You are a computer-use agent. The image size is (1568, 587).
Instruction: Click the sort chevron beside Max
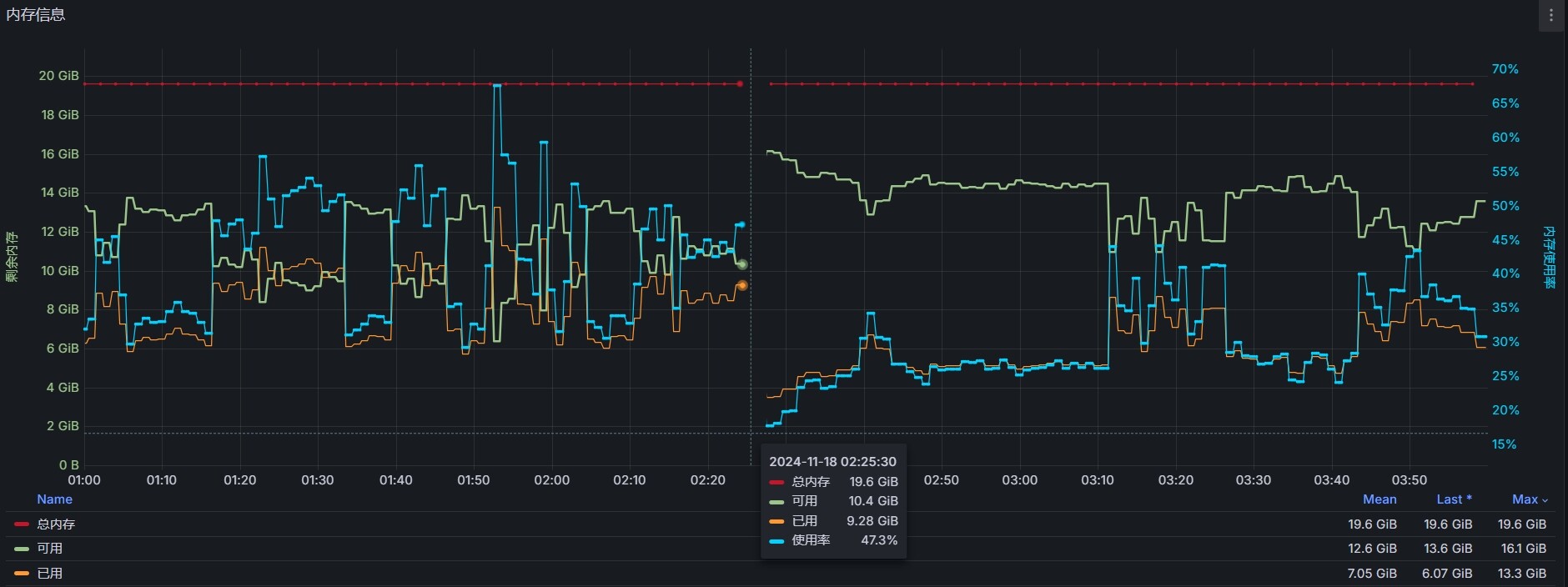tap(1545, 500)
